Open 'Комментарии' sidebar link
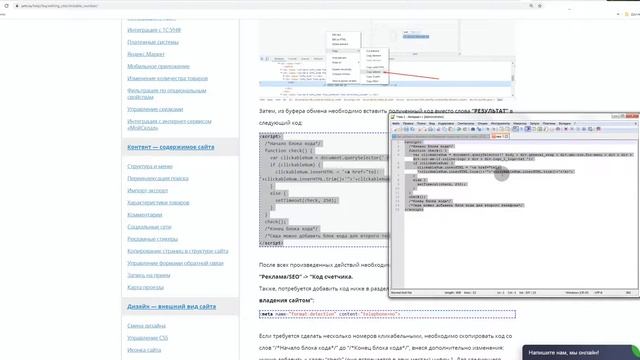This screenshot has height=360, width=640. point(144,215)
